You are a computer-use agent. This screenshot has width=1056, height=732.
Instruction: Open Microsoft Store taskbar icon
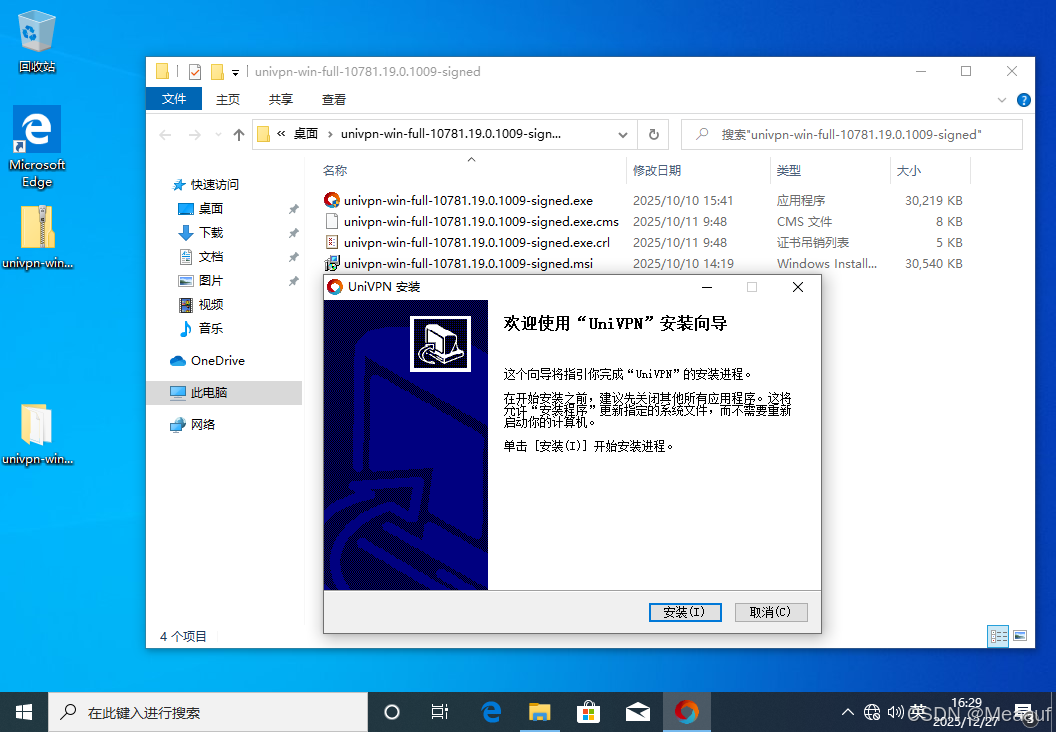(588, 712)
